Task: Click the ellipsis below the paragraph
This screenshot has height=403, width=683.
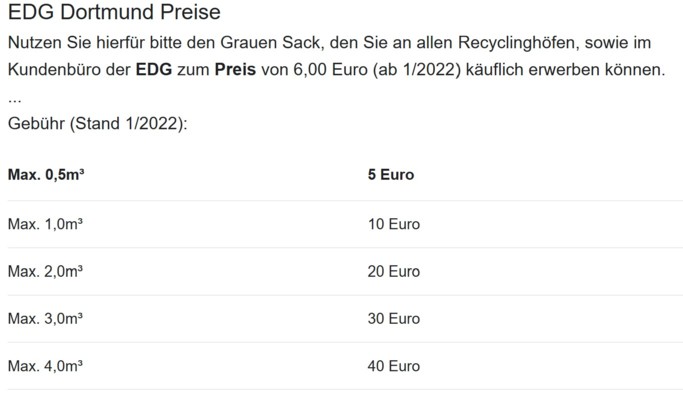Action: (x=14, y=100)
